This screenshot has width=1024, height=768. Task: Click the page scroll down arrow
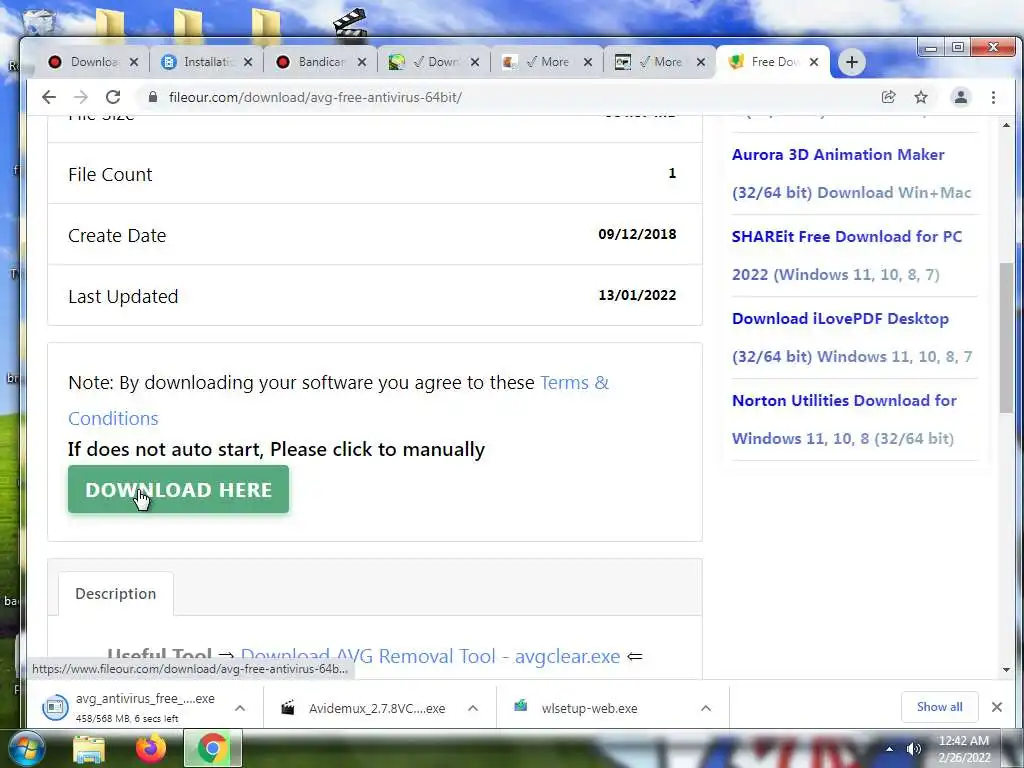[1006, 669]
